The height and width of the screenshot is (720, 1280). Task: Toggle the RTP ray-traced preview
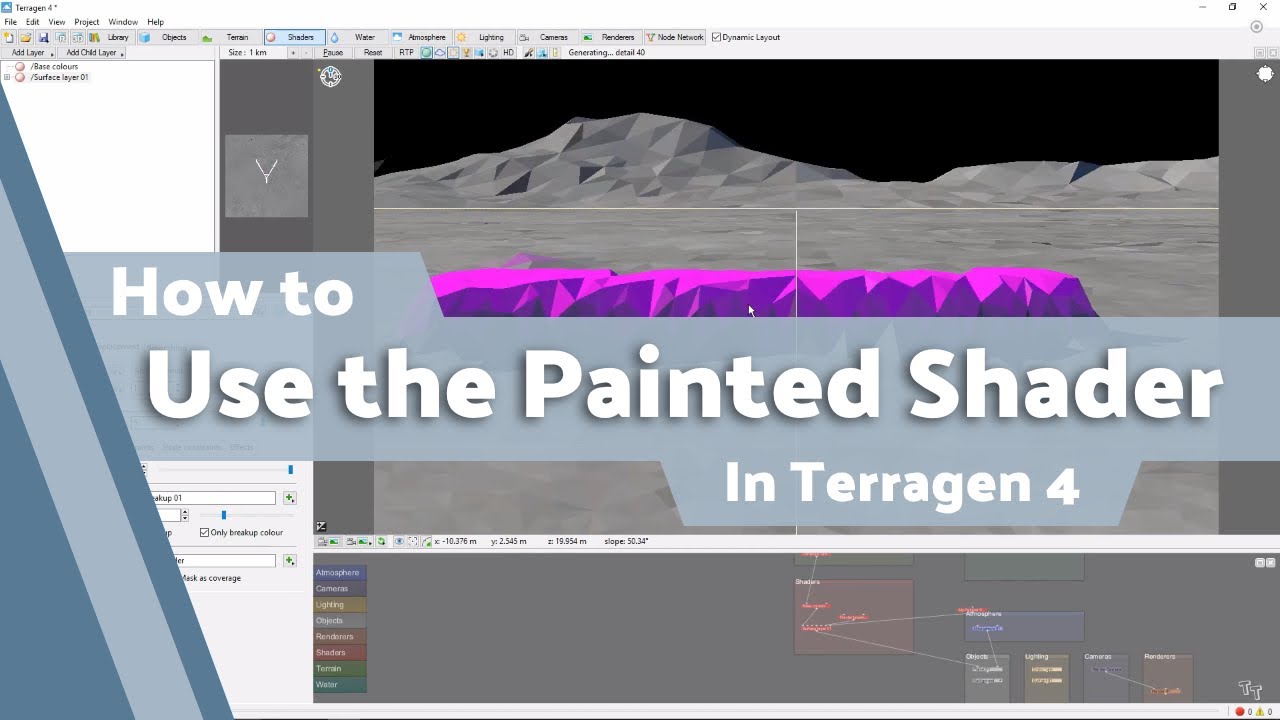(406, 52)
